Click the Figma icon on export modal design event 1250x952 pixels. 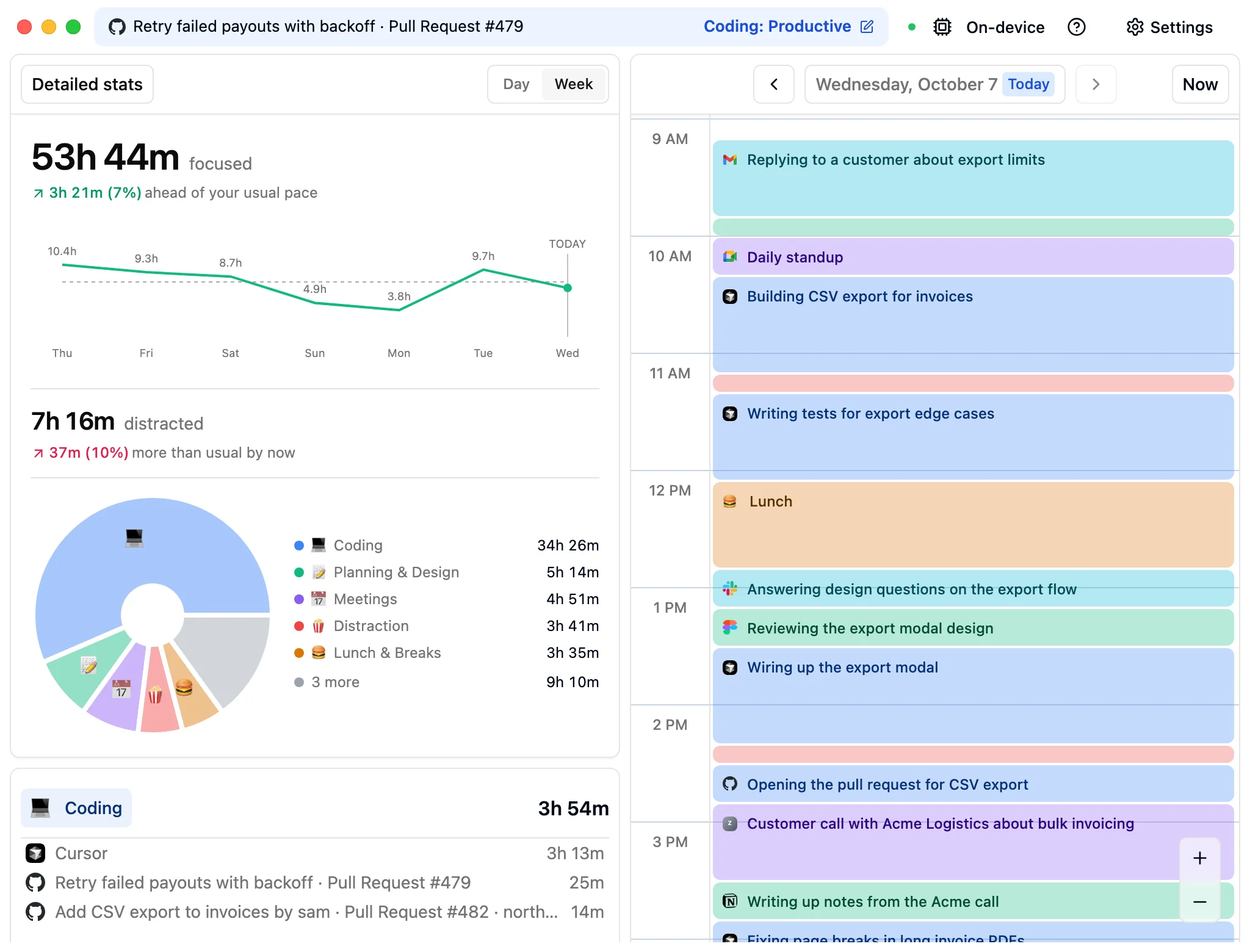click(x=730, y=628)
